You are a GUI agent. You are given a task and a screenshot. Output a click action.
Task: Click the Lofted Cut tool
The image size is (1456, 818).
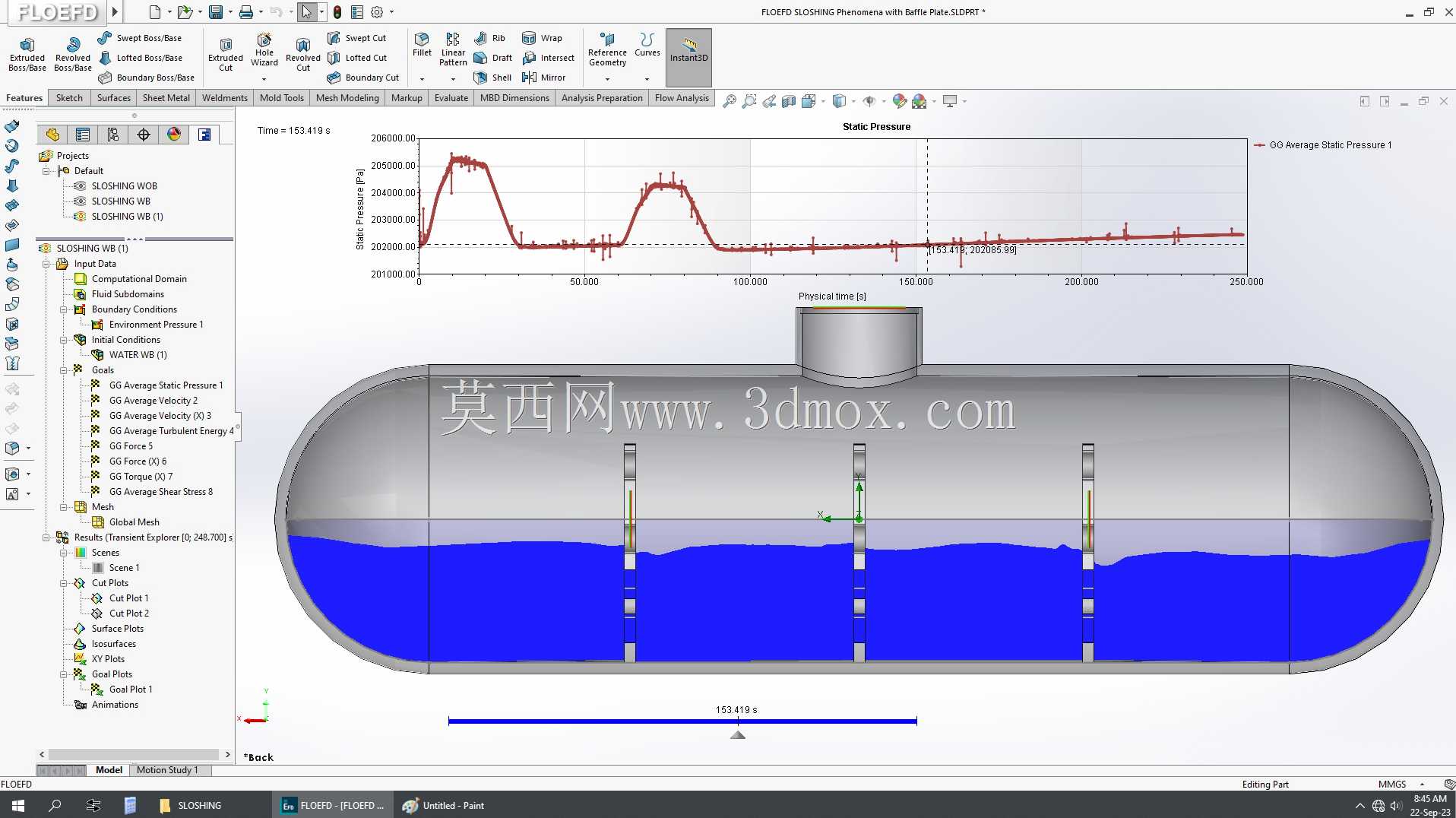[357, 58]
